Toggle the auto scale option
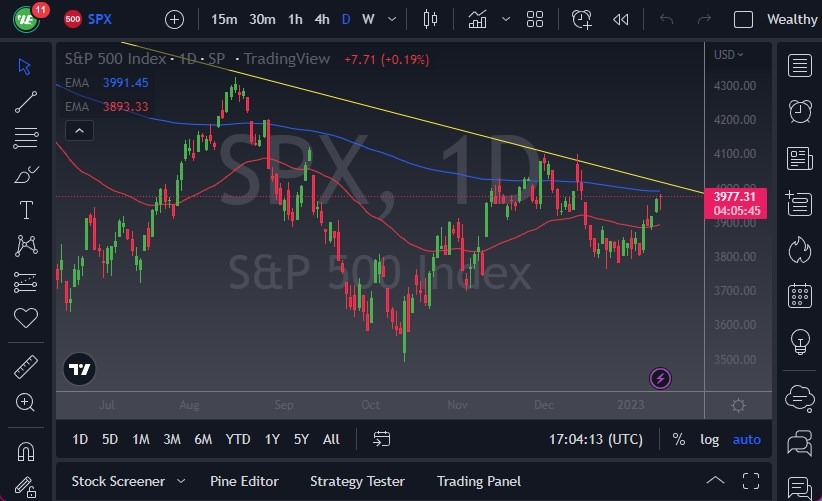 tap(746, 439)
